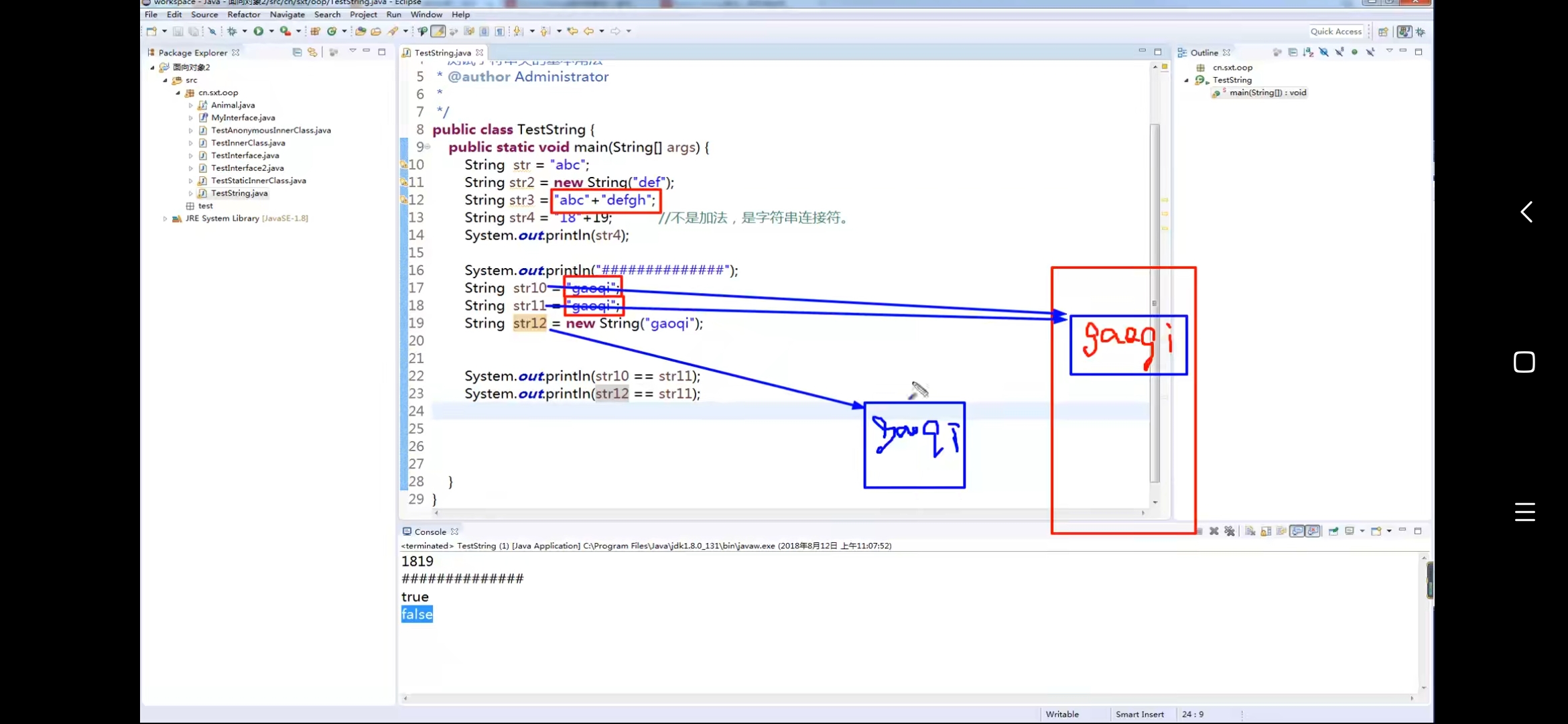This screenshot has height=724, width=1568.
Task: Toggle Link with Editor in Package Explorer
Action: [x=312, y=52]
